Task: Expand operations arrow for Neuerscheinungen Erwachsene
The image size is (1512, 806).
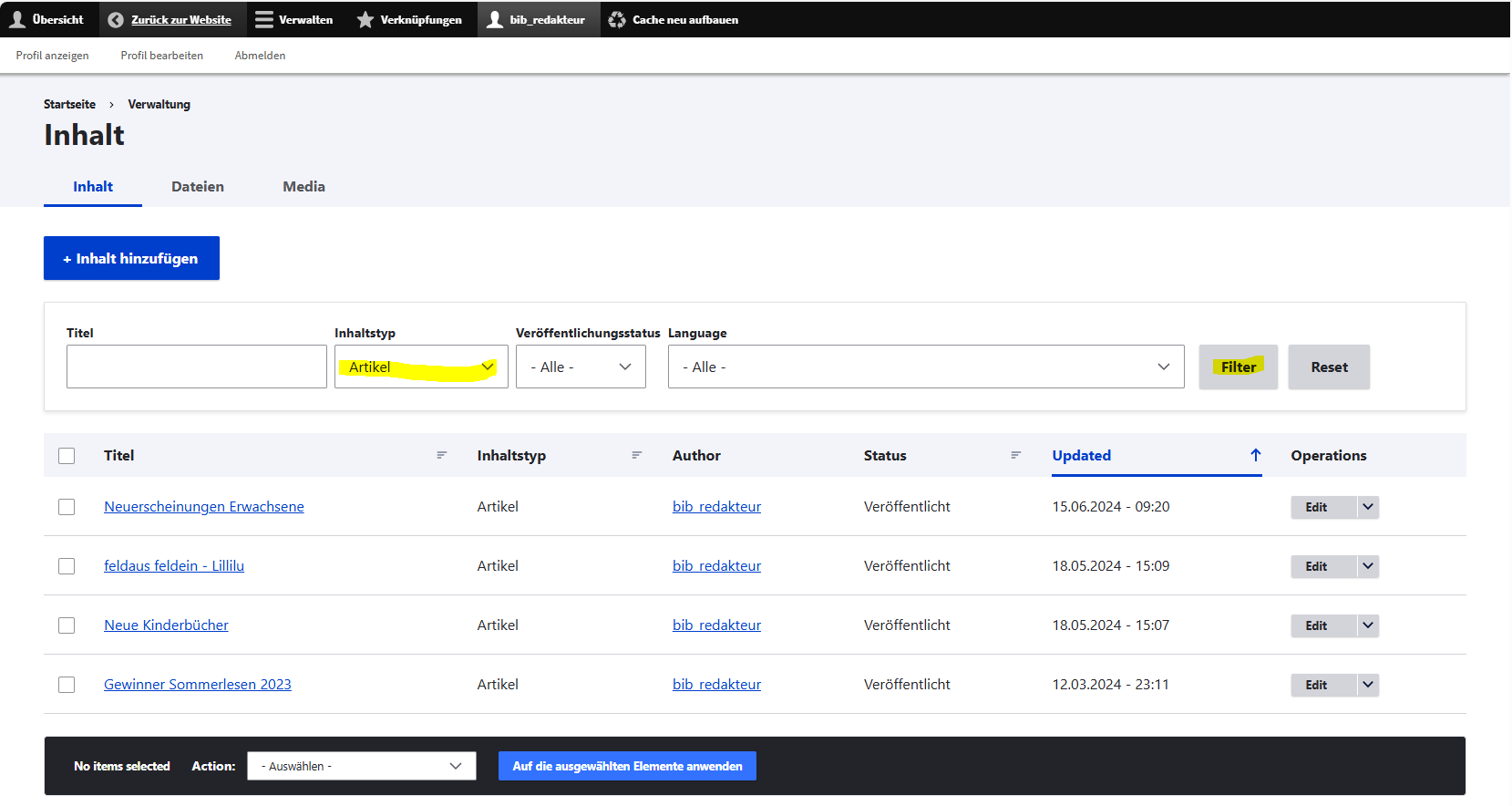Action: [1368, 507]
